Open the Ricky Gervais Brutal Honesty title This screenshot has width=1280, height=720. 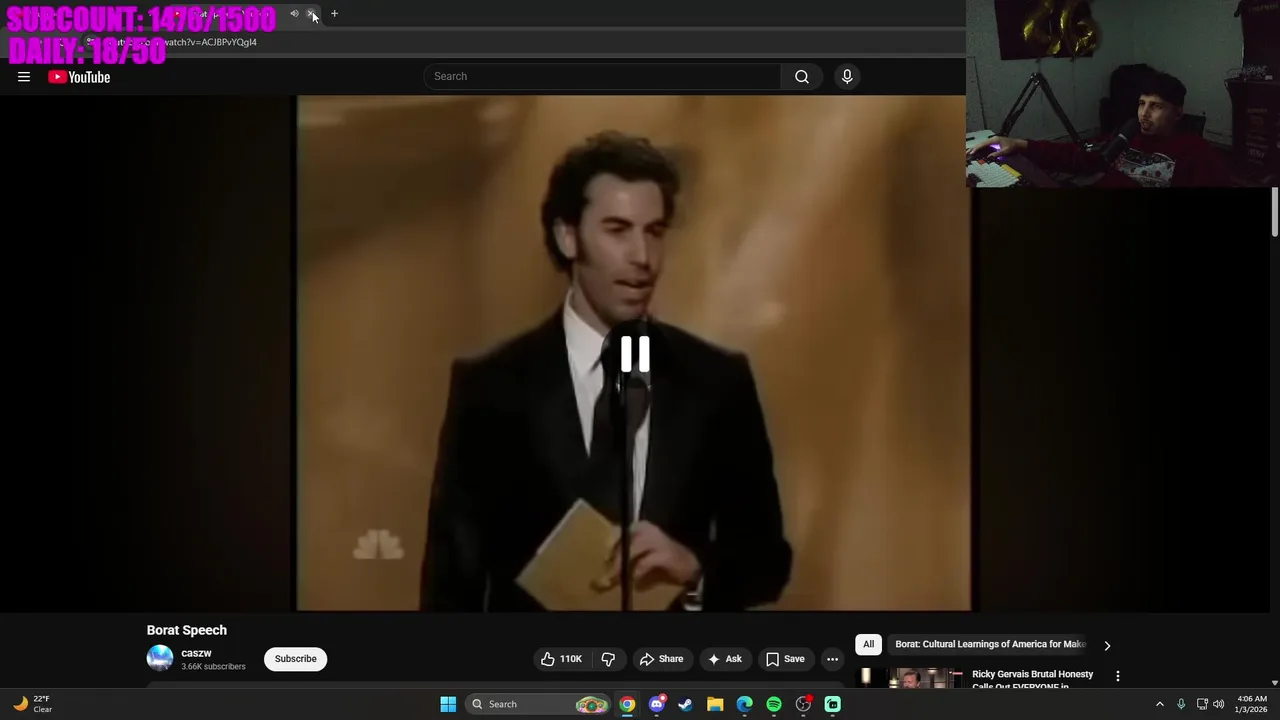tap(1032, 679)
